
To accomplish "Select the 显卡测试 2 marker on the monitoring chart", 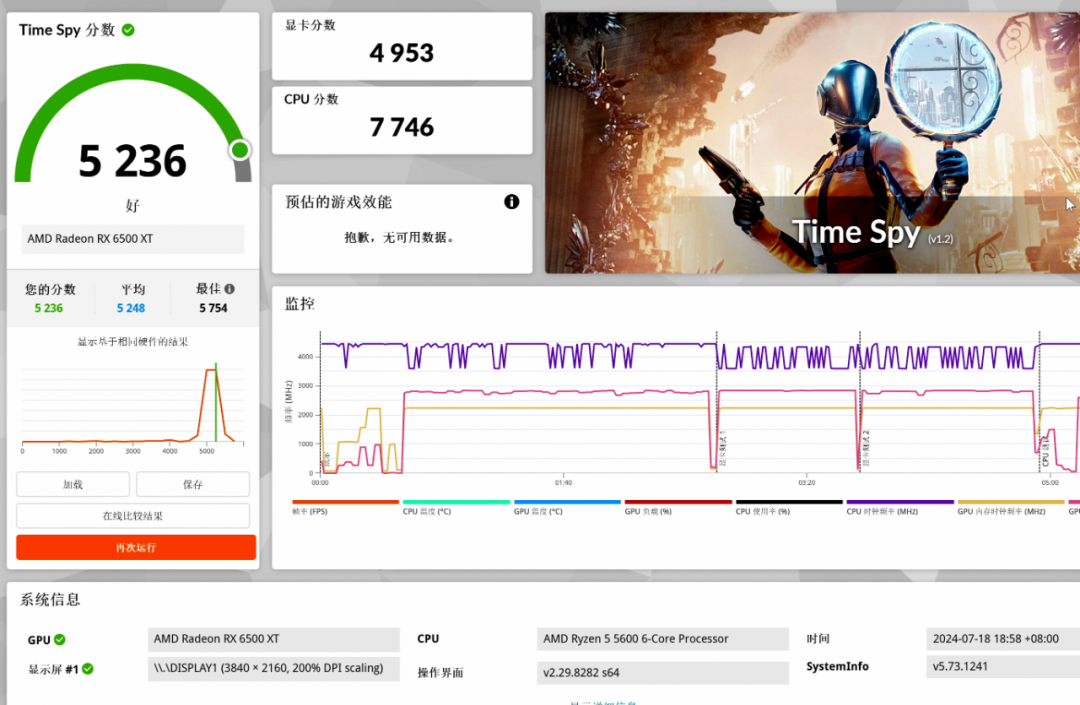I will pyautogui.click(x=866, y=448).
